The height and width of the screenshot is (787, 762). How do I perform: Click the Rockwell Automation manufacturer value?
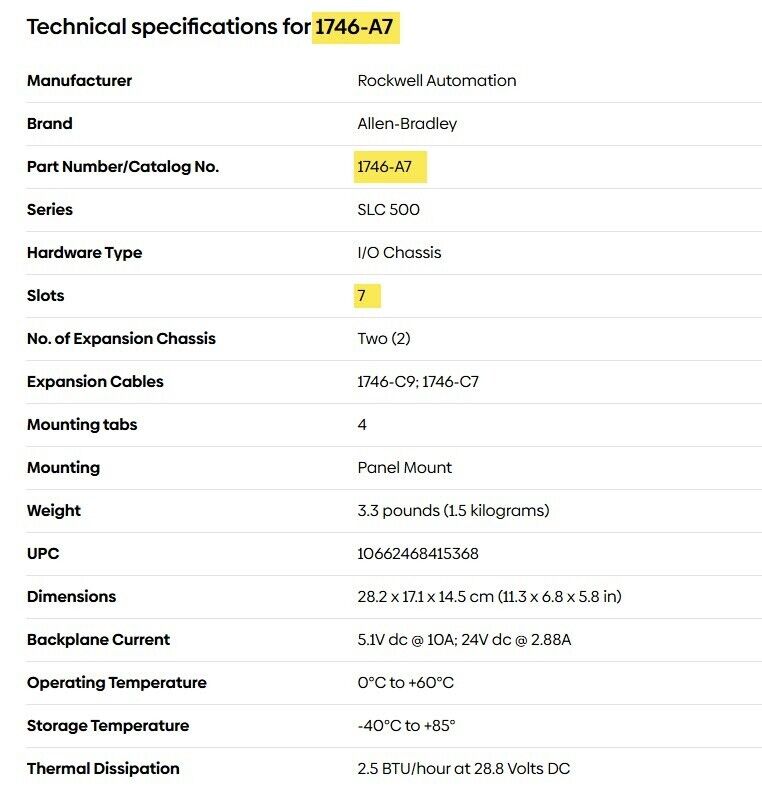point(437,81)
